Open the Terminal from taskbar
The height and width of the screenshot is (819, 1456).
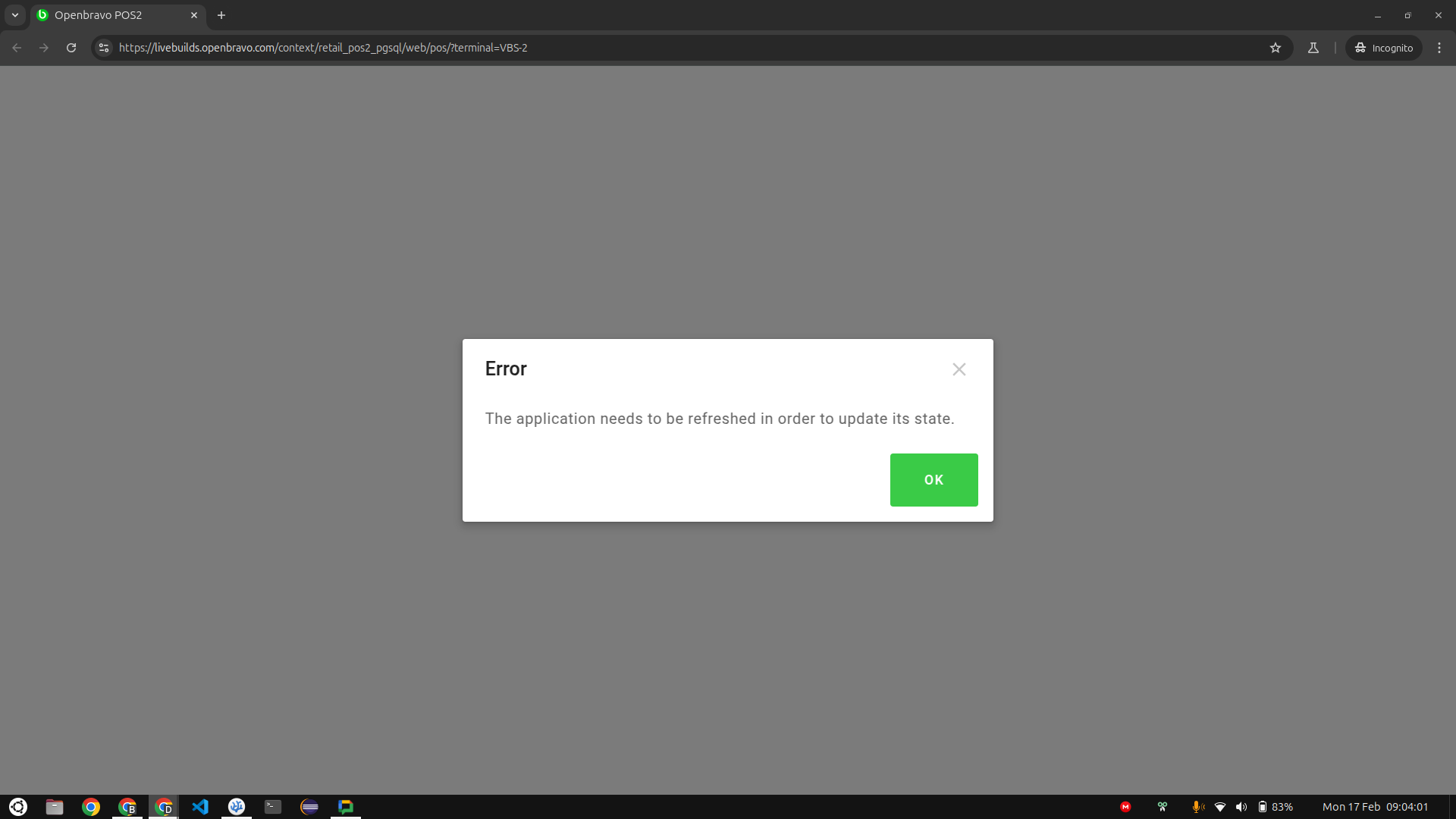click(273, 807)
